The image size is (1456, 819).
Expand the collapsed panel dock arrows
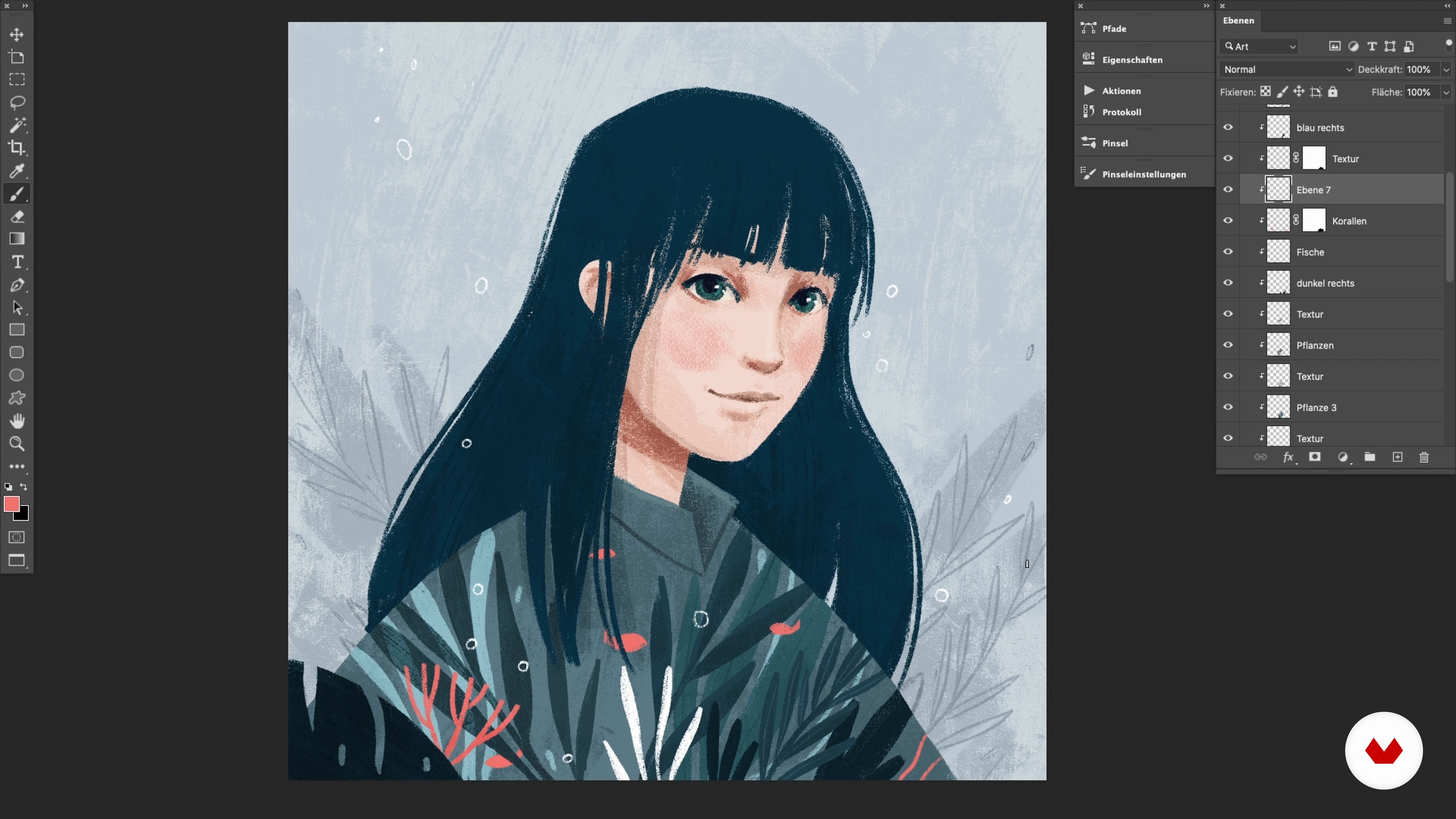[1206, 6]
